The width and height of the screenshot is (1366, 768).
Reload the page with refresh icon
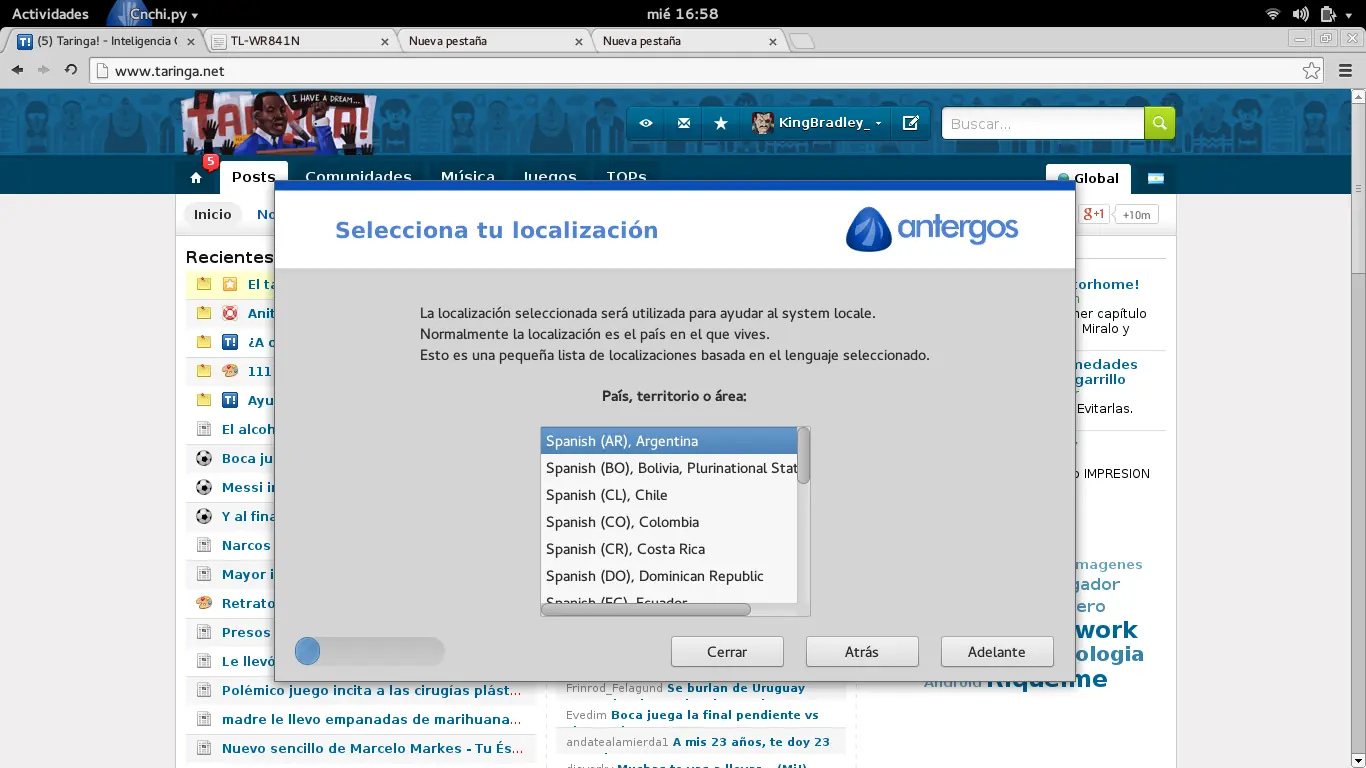[x=71, y=70]
